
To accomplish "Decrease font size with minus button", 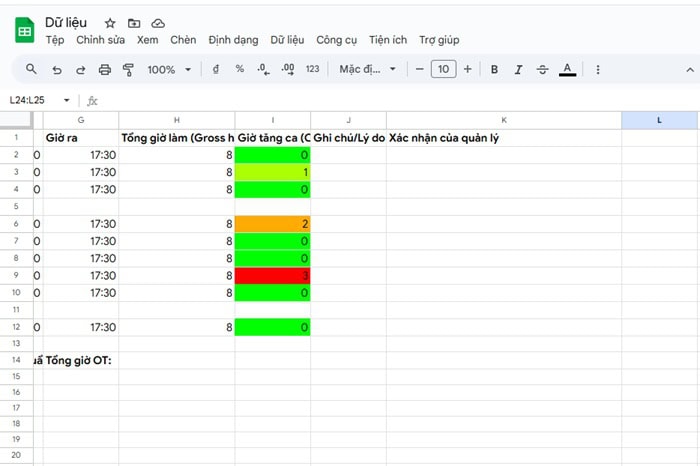I will tap(419, 70).
